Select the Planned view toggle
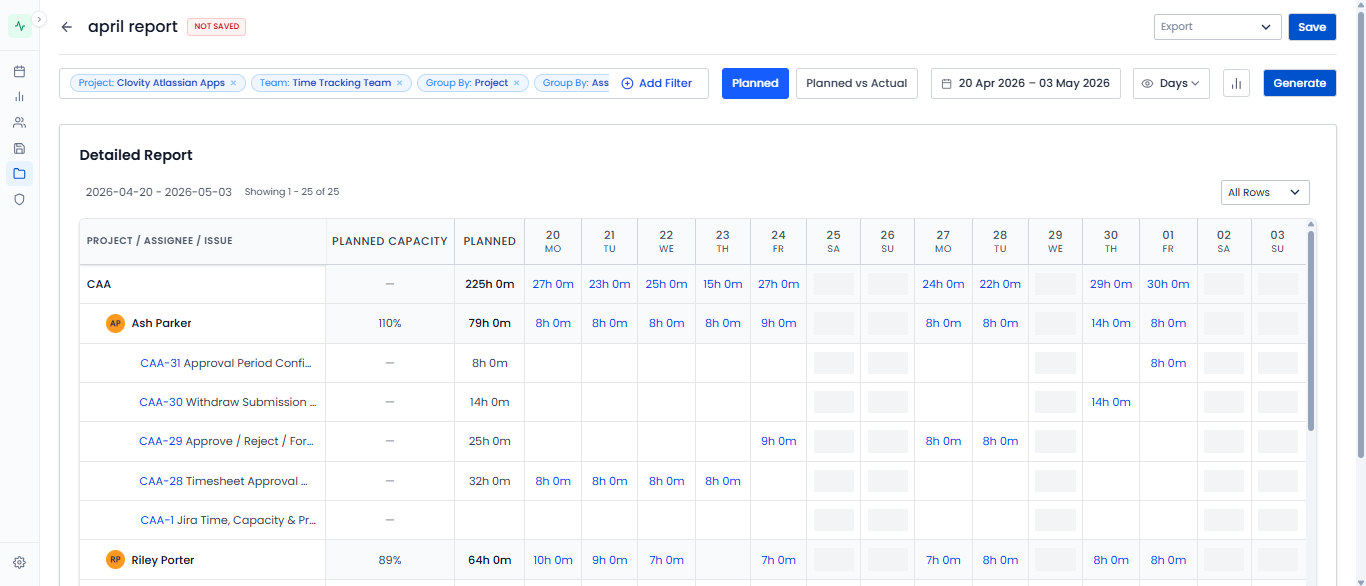 click(755, 83)
